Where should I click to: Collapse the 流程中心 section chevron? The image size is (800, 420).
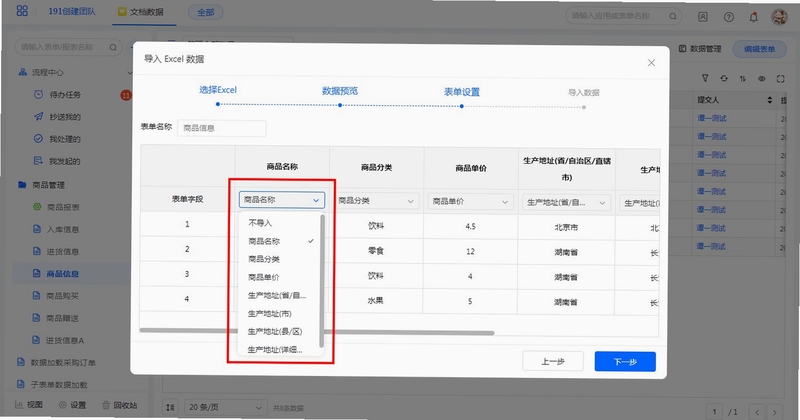click(x=130, y=72)
